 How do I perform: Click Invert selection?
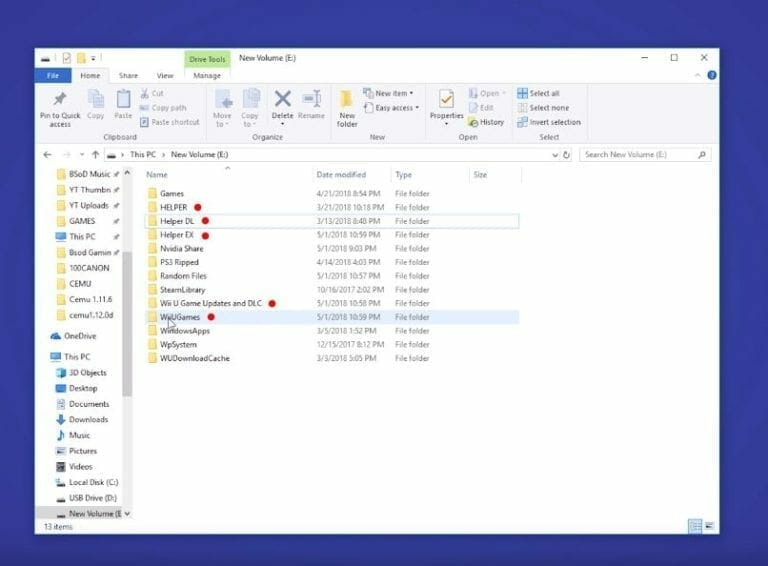point(548,122)
